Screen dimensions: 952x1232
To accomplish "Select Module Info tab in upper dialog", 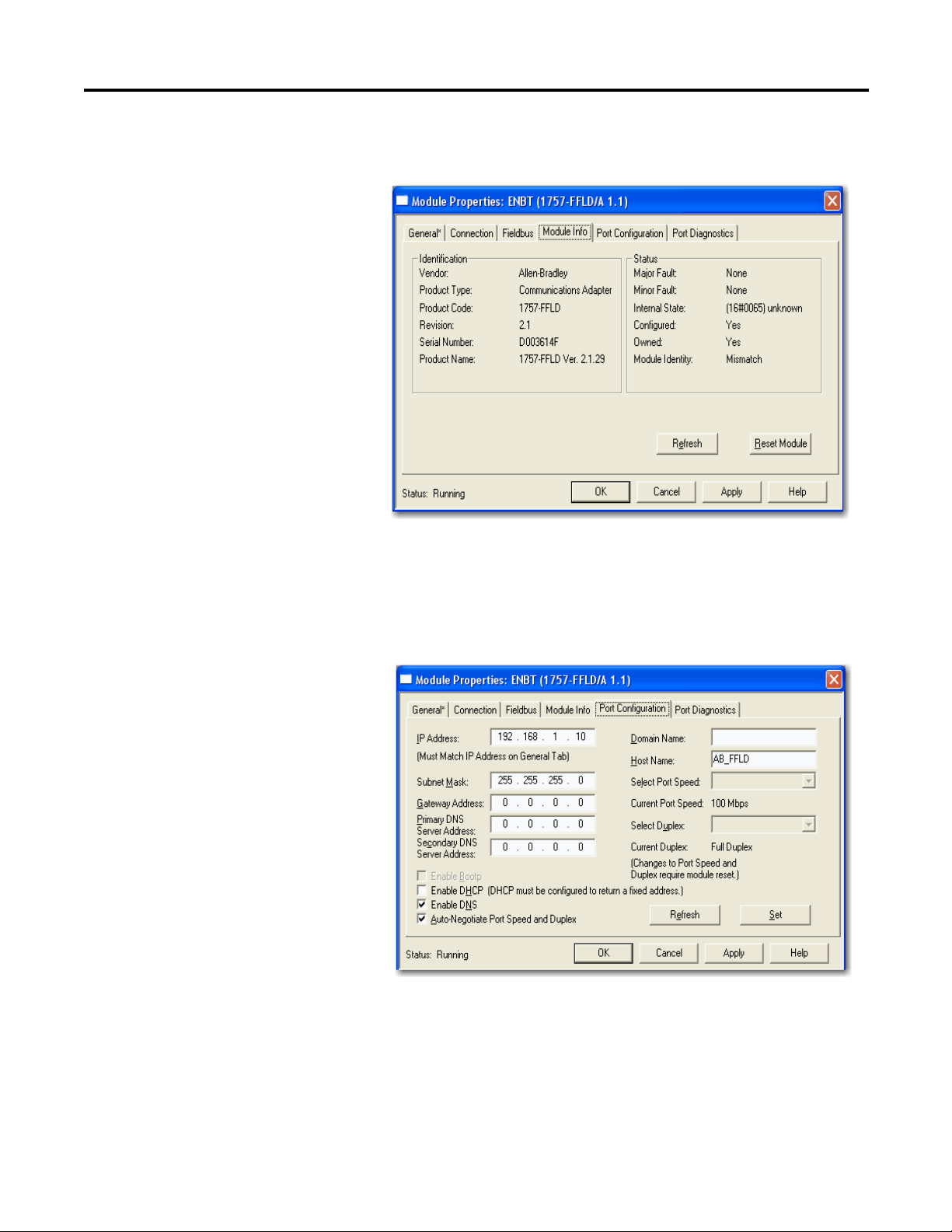I will point(565,232).
